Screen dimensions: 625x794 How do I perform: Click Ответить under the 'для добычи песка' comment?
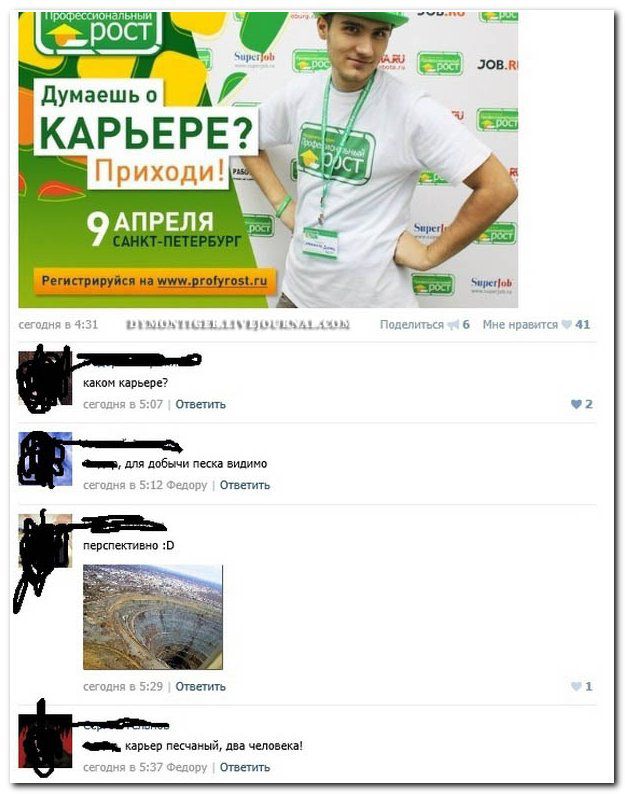(x=245, y=485)
